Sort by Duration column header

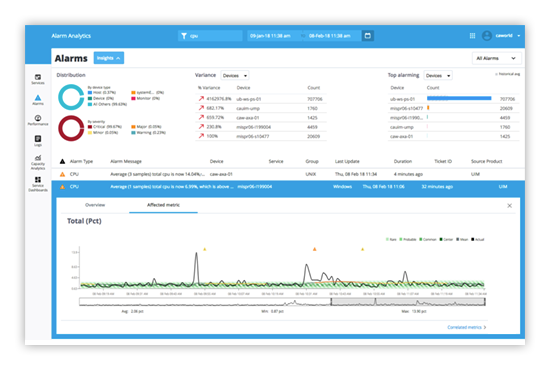[x=403, y=161]
